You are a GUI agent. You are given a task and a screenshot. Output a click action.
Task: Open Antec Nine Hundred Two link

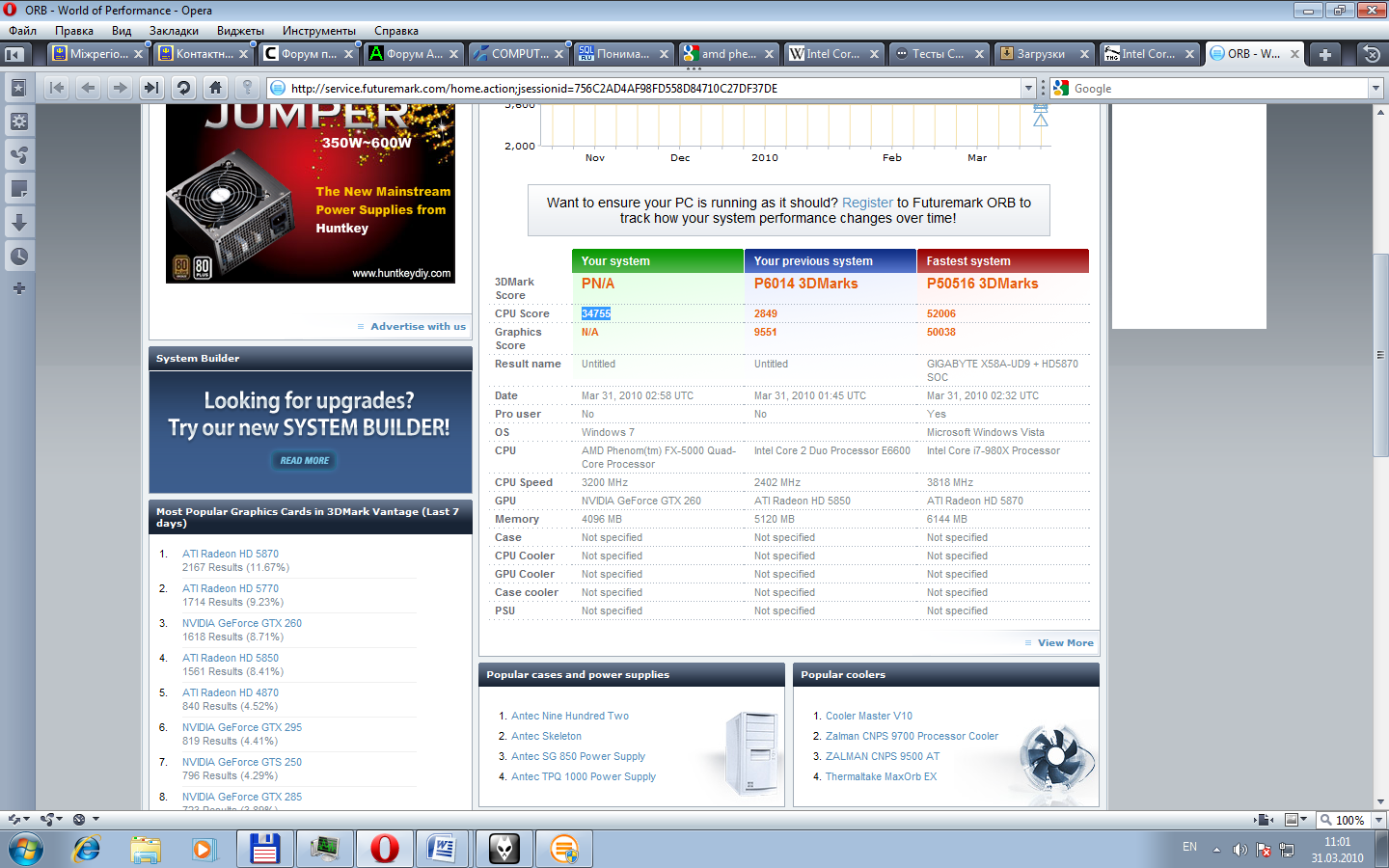pyautogui.click(x=570, y=716)
